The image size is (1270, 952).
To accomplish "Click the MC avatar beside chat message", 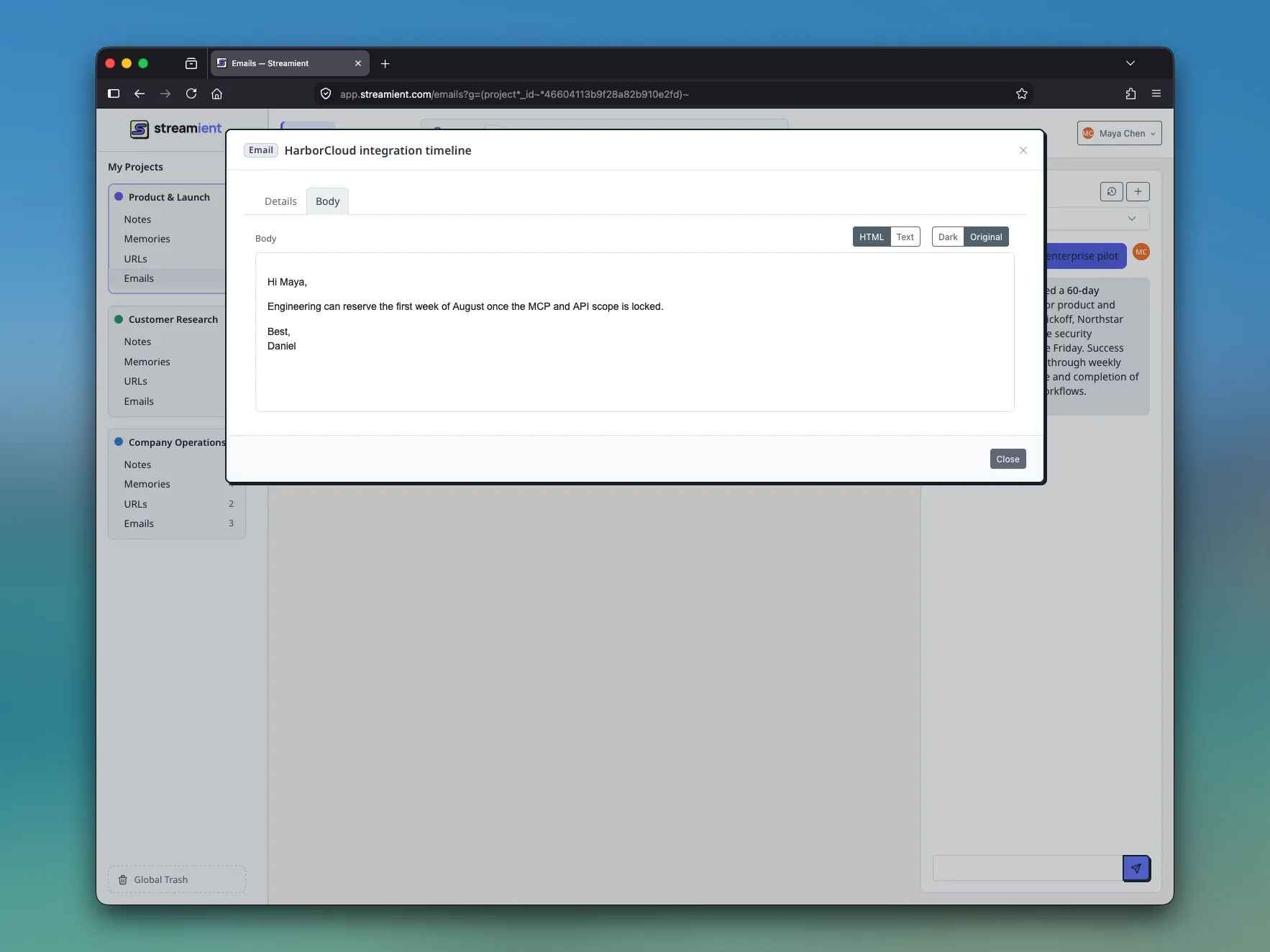I will (x=1141, y=252).
